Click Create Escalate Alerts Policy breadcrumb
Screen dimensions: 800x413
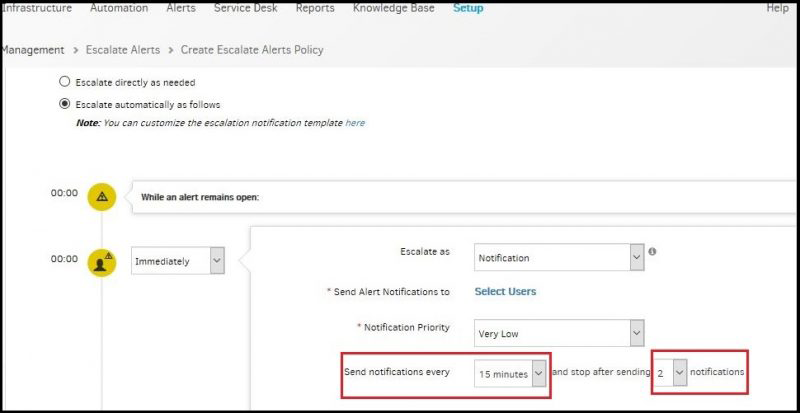(x=252, y=50)
